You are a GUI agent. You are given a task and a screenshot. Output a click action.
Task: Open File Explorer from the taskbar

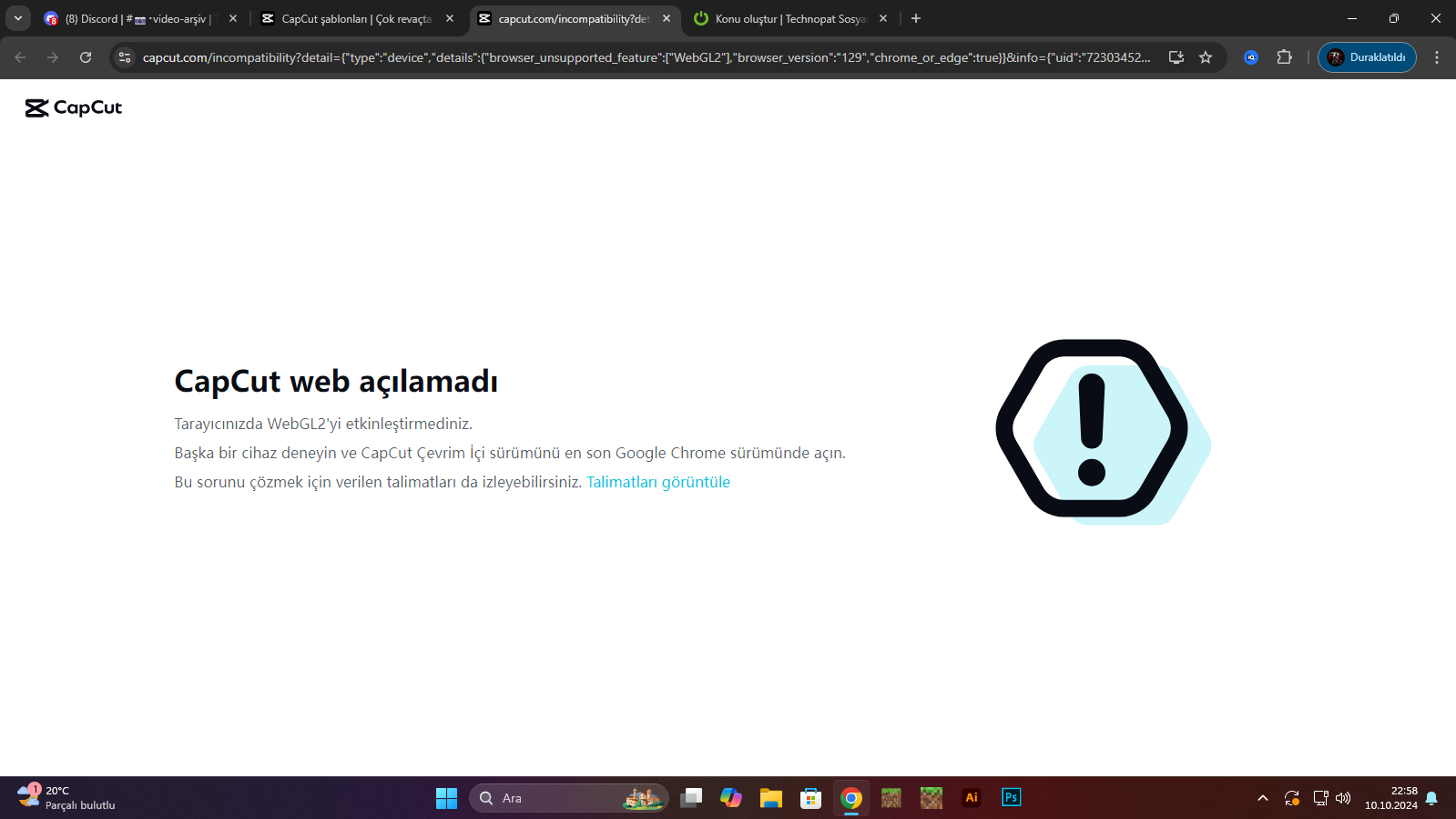[x=771, y=798]
